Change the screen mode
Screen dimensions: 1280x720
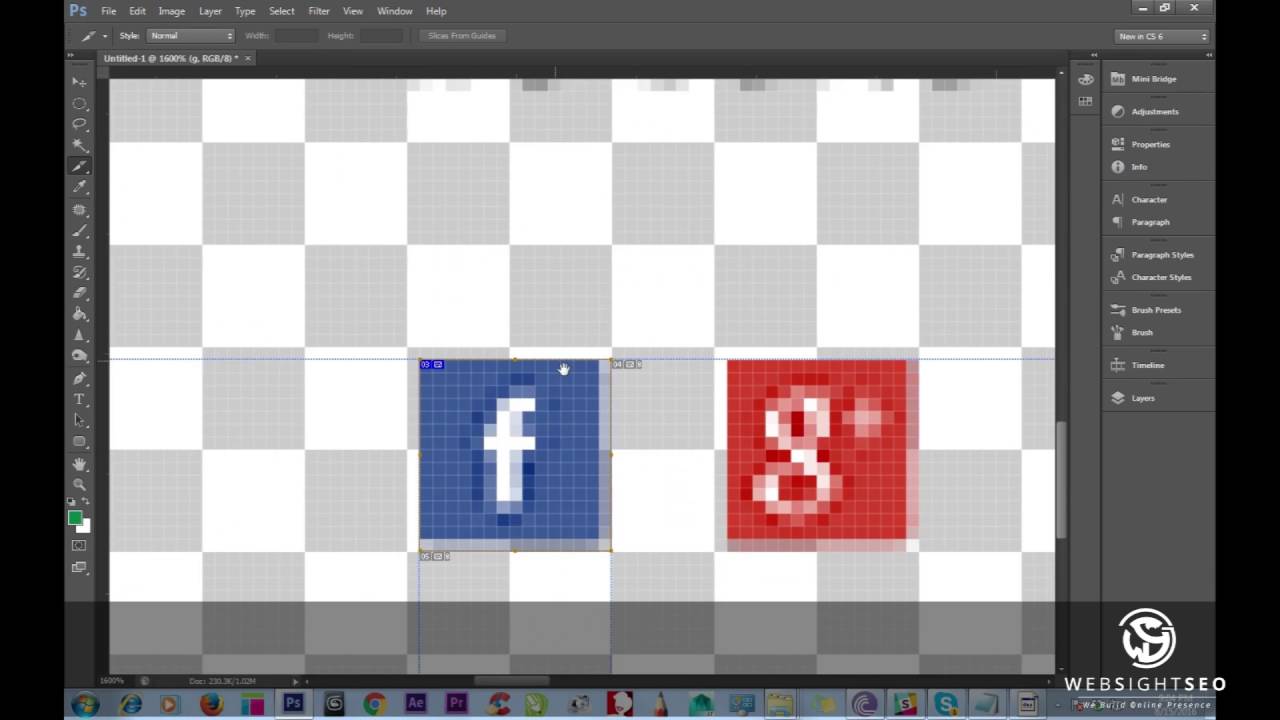tap(79, 567)
